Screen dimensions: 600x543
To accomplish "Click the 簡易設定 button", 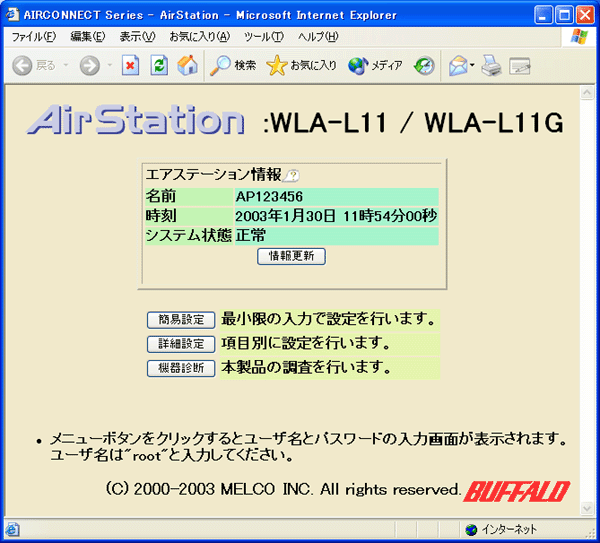I will [x=181, y=320].
